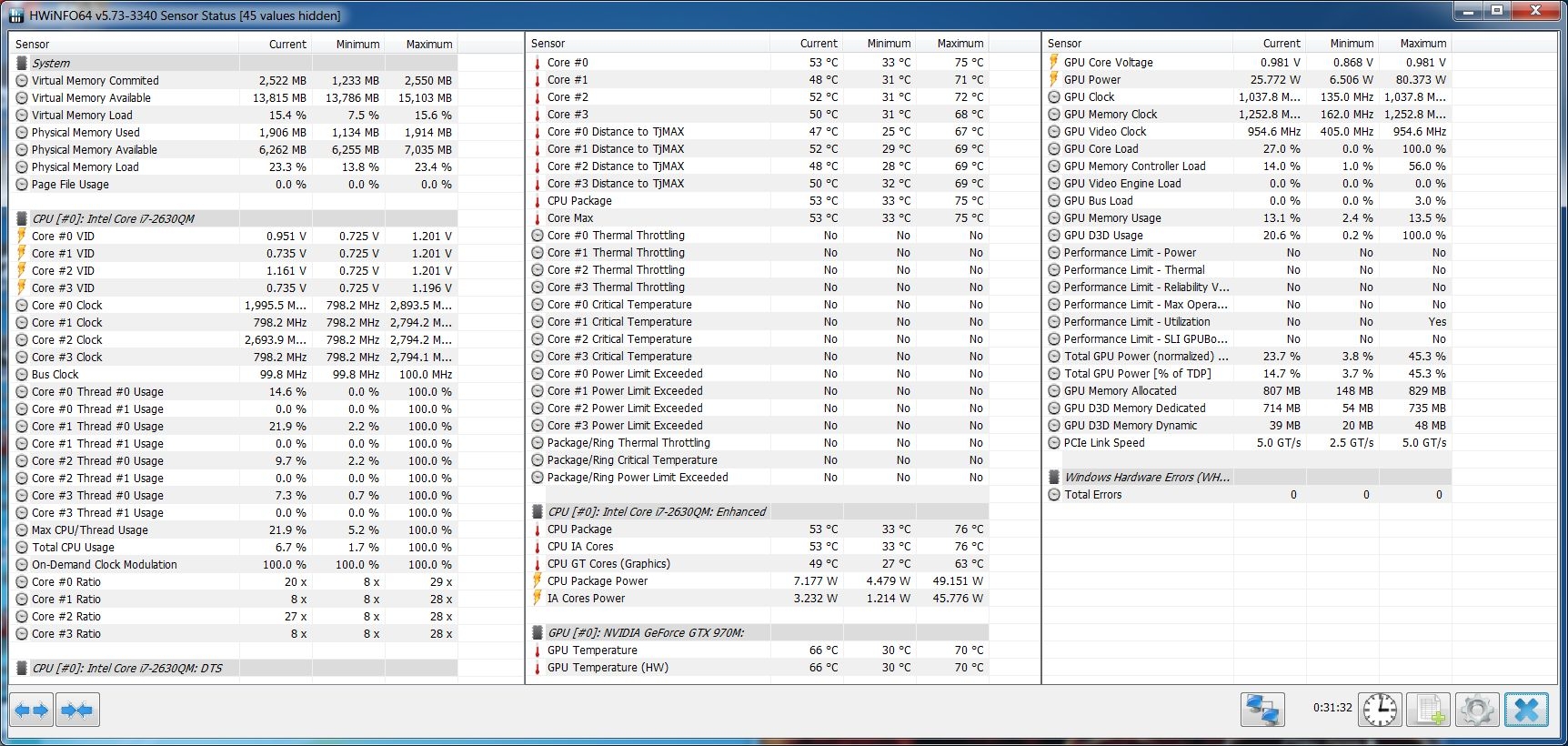Select the 'GPU [#0]: NVIDIA GeForce GTX 970M' header
1568x746 pixels.
click(759, 633)
